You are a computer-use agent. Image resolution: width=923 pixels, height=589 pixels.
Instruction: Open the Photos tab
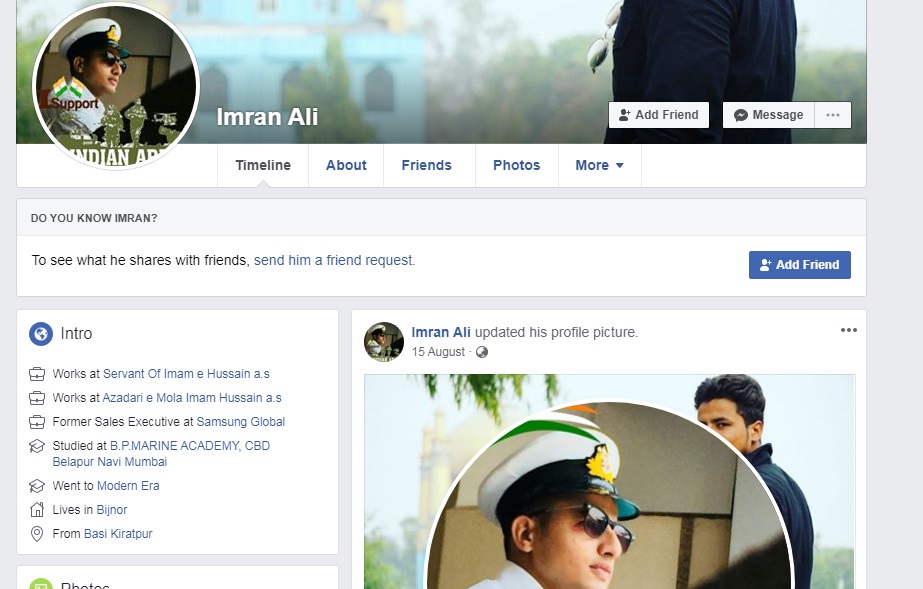[517, 165]
